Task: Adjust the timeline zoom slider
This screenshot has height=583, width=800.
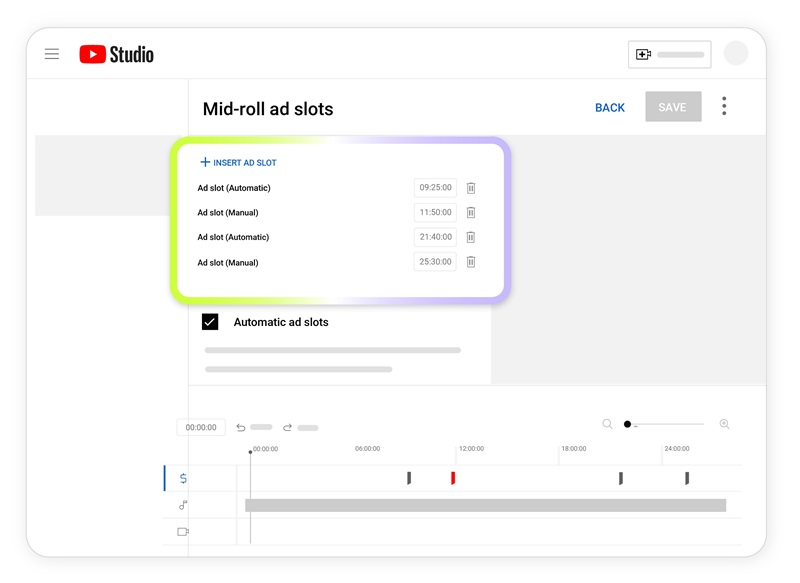Action: (627, 424)
